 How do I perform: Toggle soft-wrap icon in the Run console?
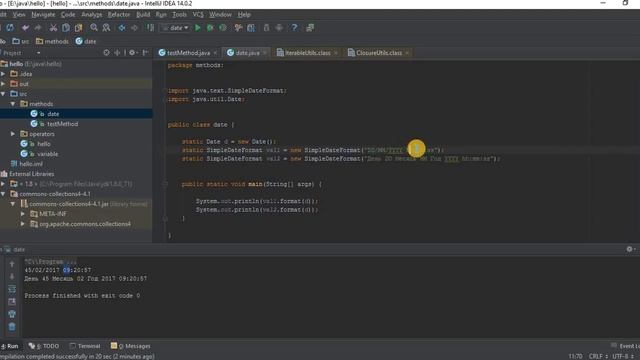[12, 289]
